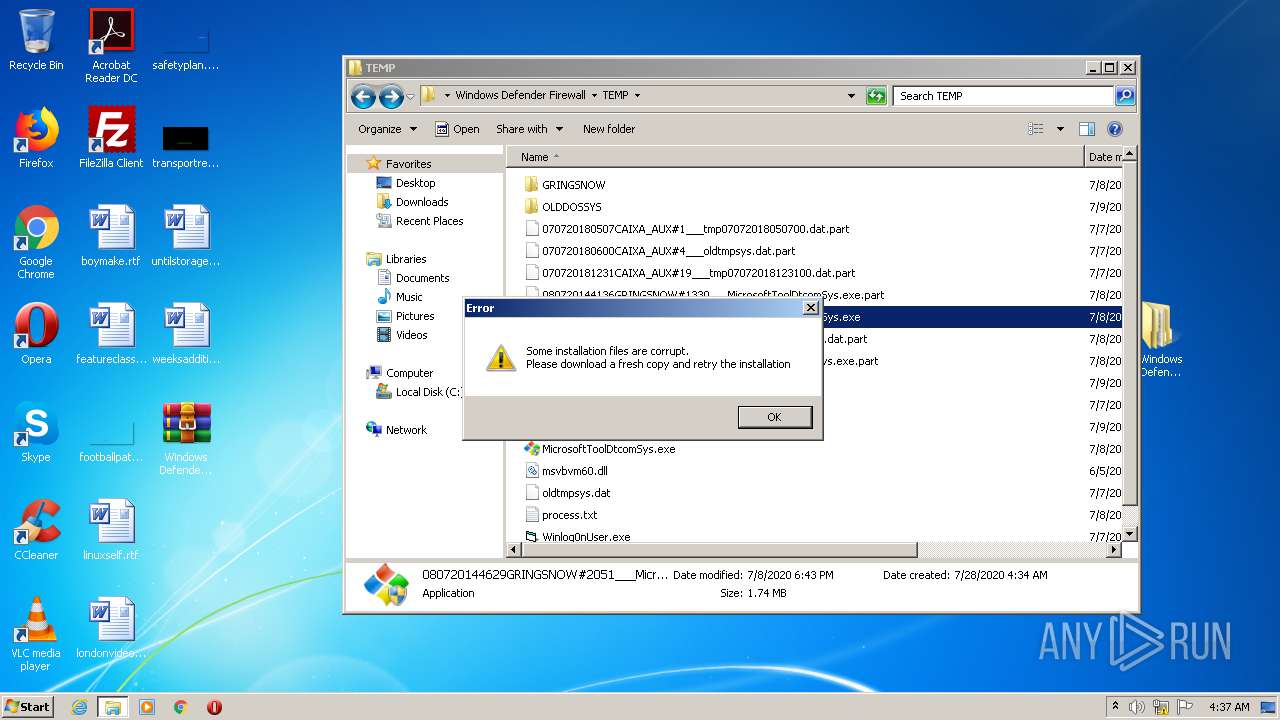Click Opera icon in taskbar
Screen dimensions: 1280x720
(x=214, y=707)
